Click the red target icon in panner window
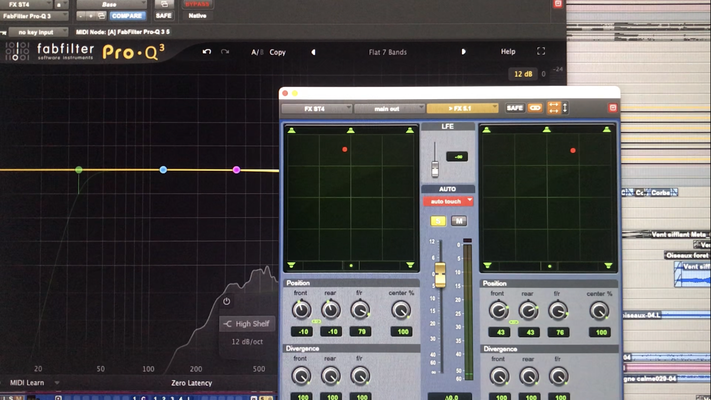711x400 pixels. click(x=613, y=108)
